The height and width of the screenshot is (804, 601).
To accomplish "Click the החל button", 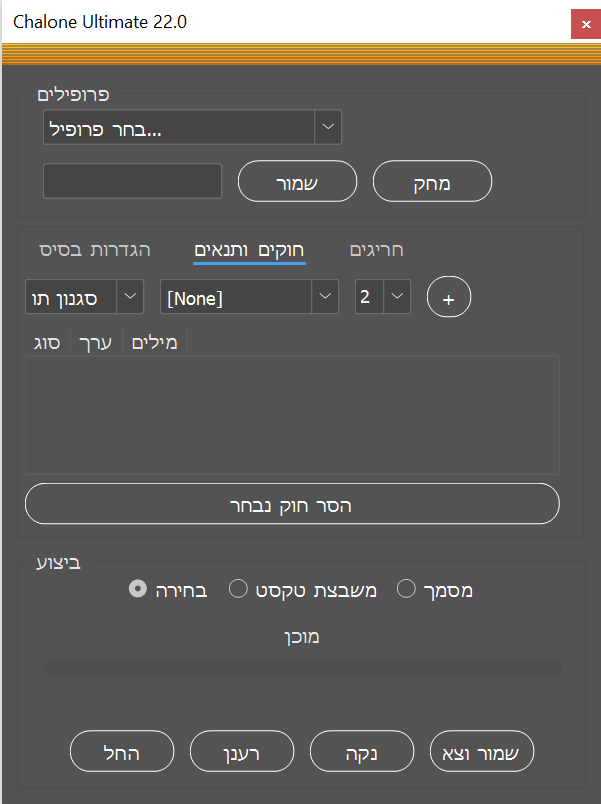I will (x=122, y=752).
